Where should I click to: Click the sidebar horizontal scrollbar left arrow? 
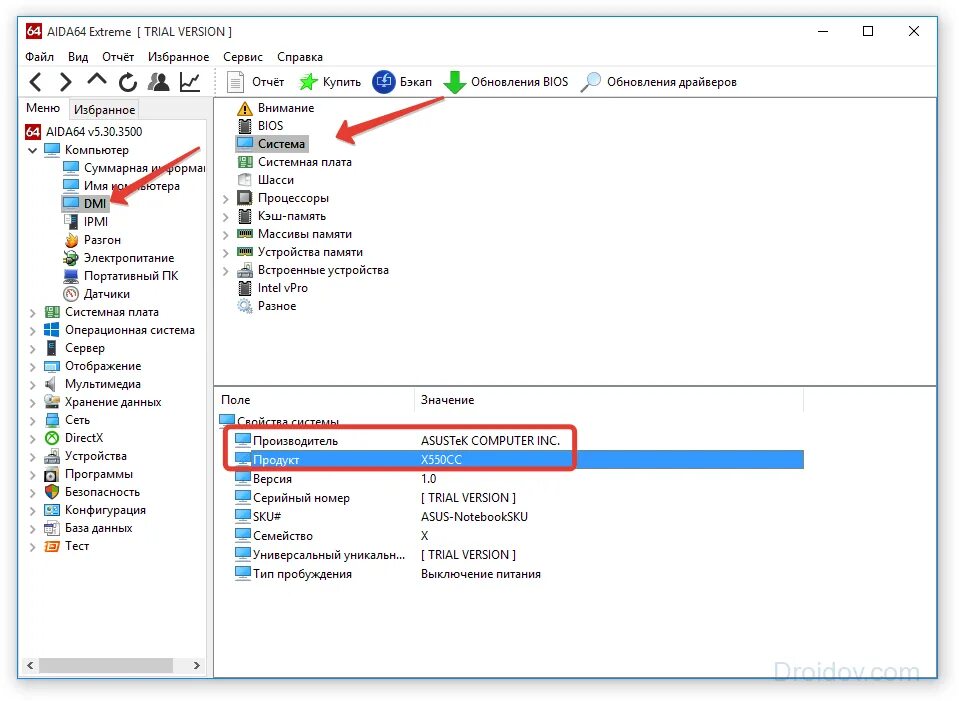pyautogui.click(x=30, y=666)
